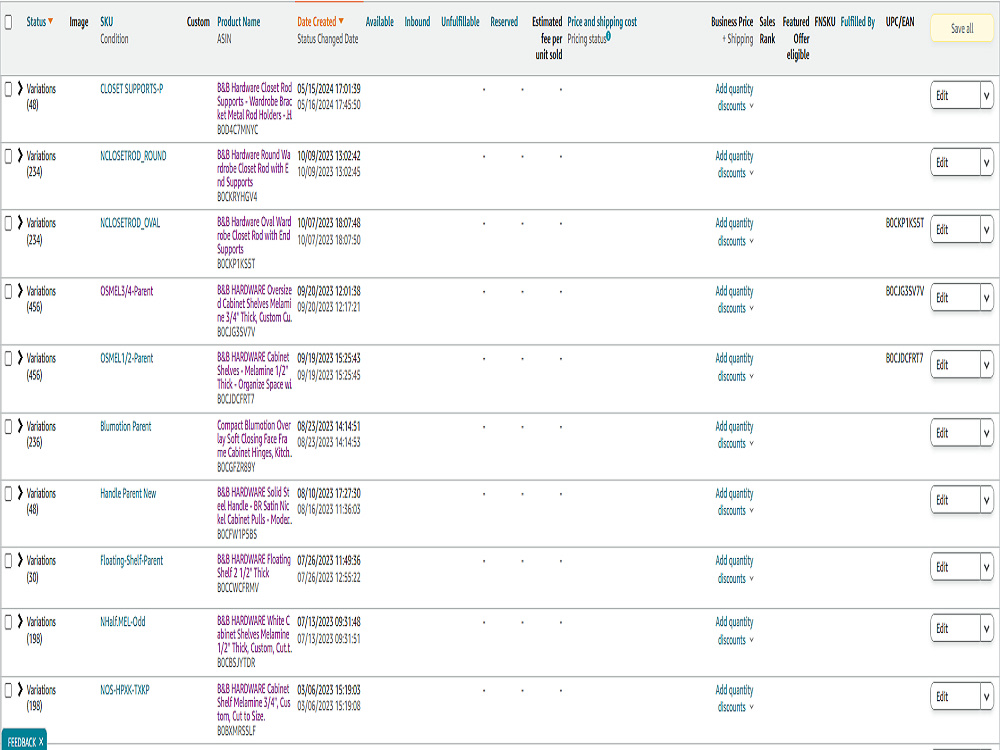Expand variations for NCLOSETROD_ROUND
The width and height of the screenshot is (1000, 750).
click(x=20, y=155)
